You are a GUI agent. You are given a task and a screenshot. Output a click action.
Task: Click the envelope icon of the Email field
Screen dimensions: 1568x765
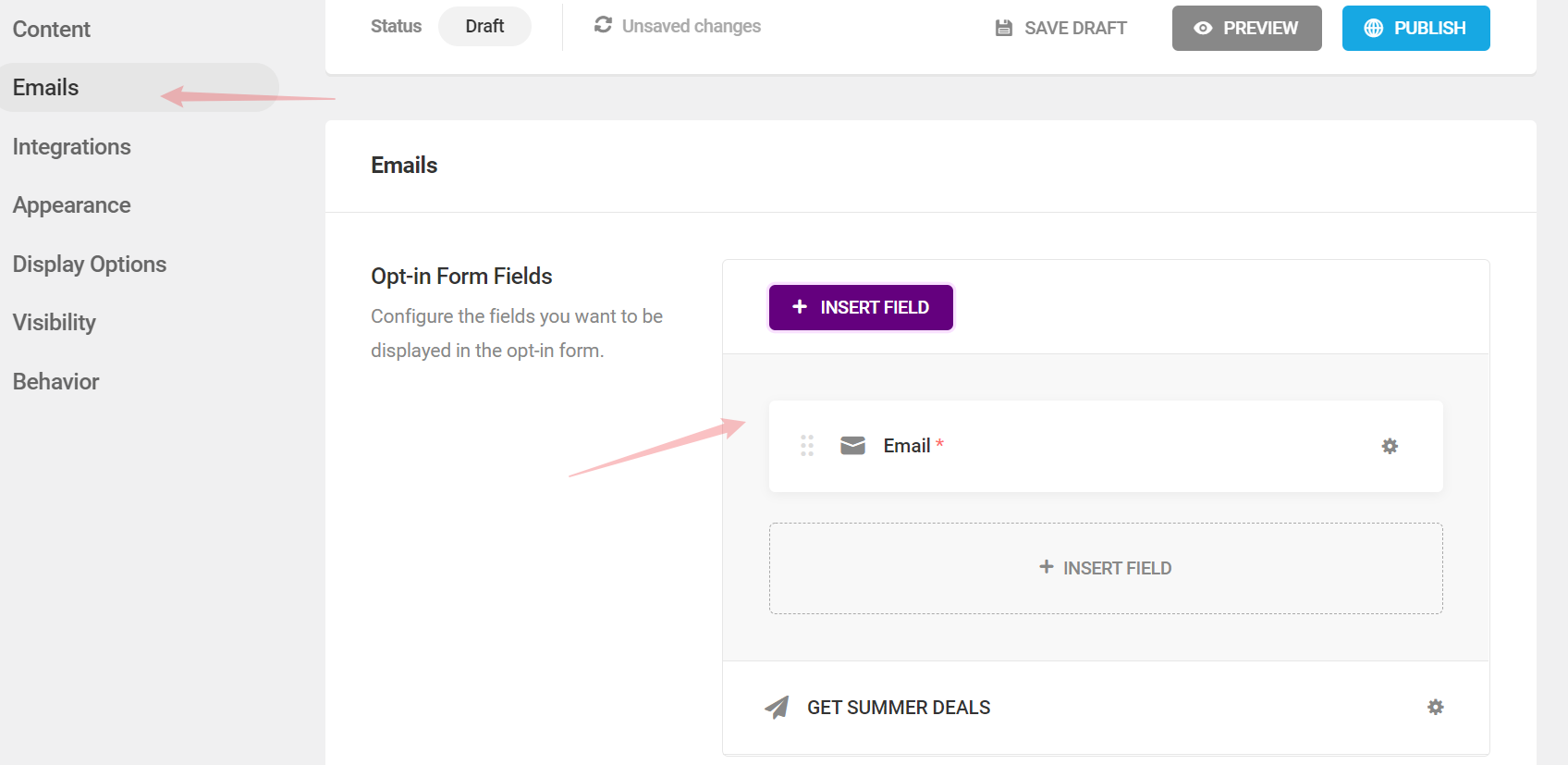(852, 446)
